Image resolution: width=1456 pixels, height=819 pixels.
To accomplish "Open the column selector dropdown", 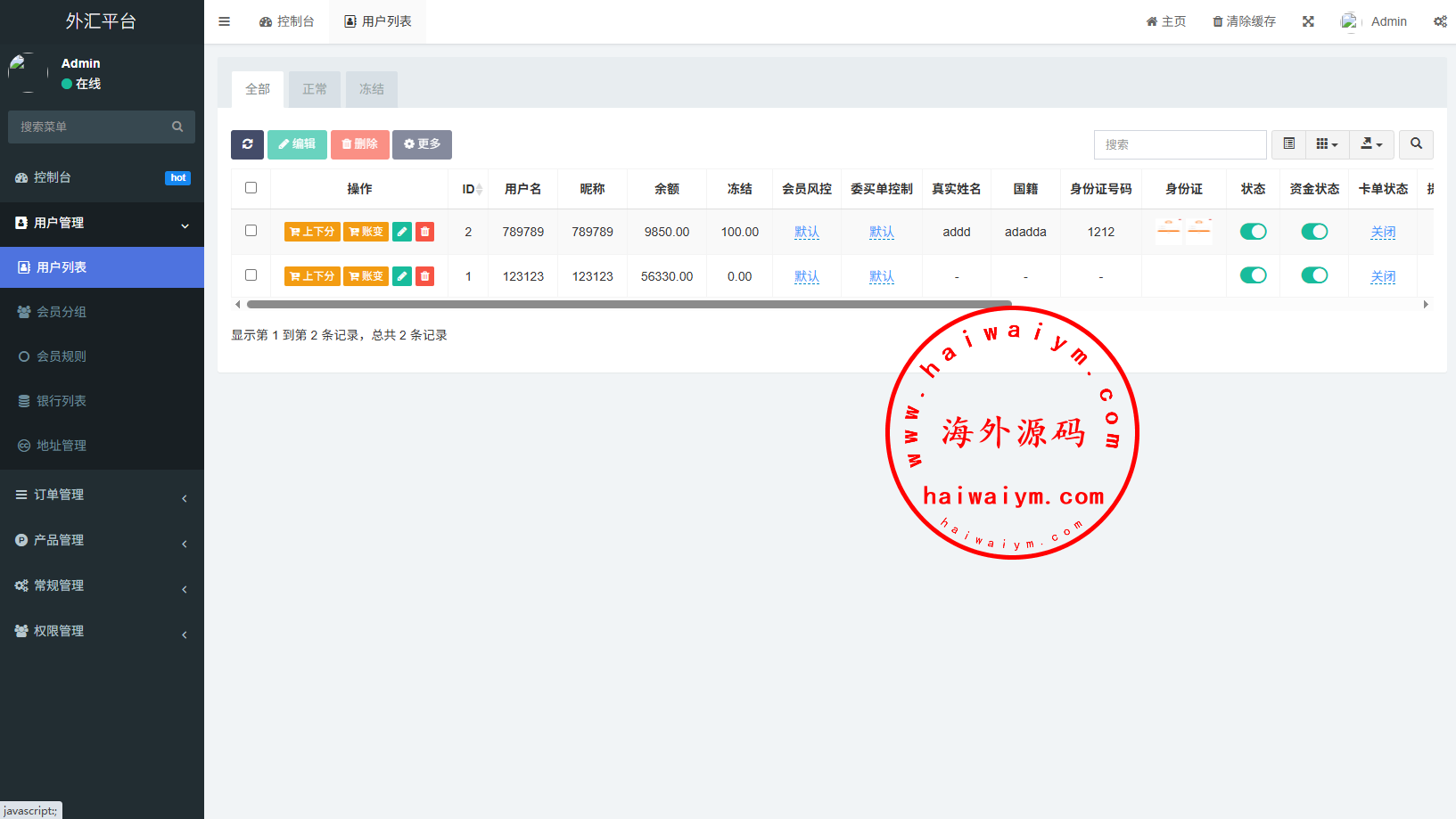I will point(1327,144).
